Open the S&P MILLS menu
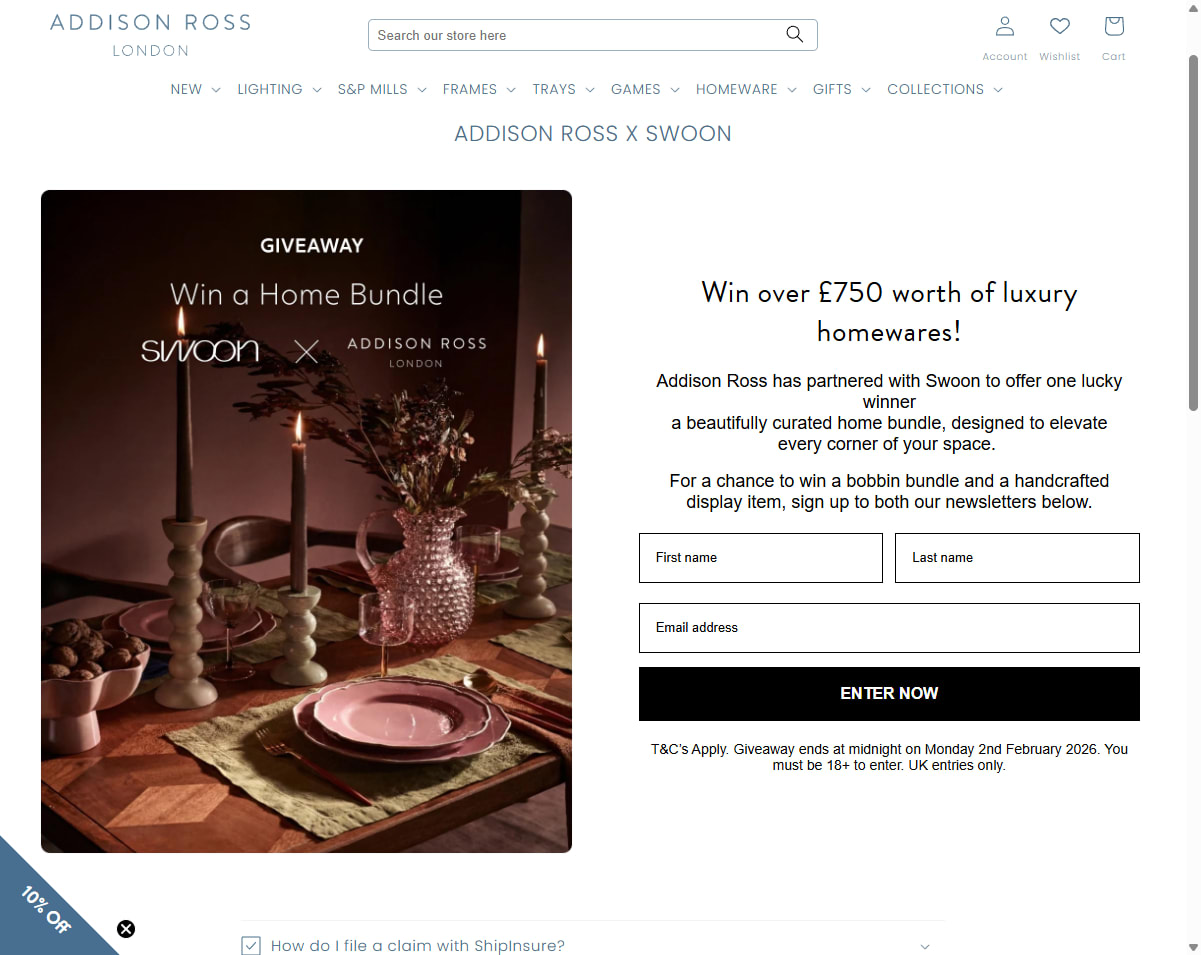This screenshot has width=1201, height=955. tap(382, 89)
